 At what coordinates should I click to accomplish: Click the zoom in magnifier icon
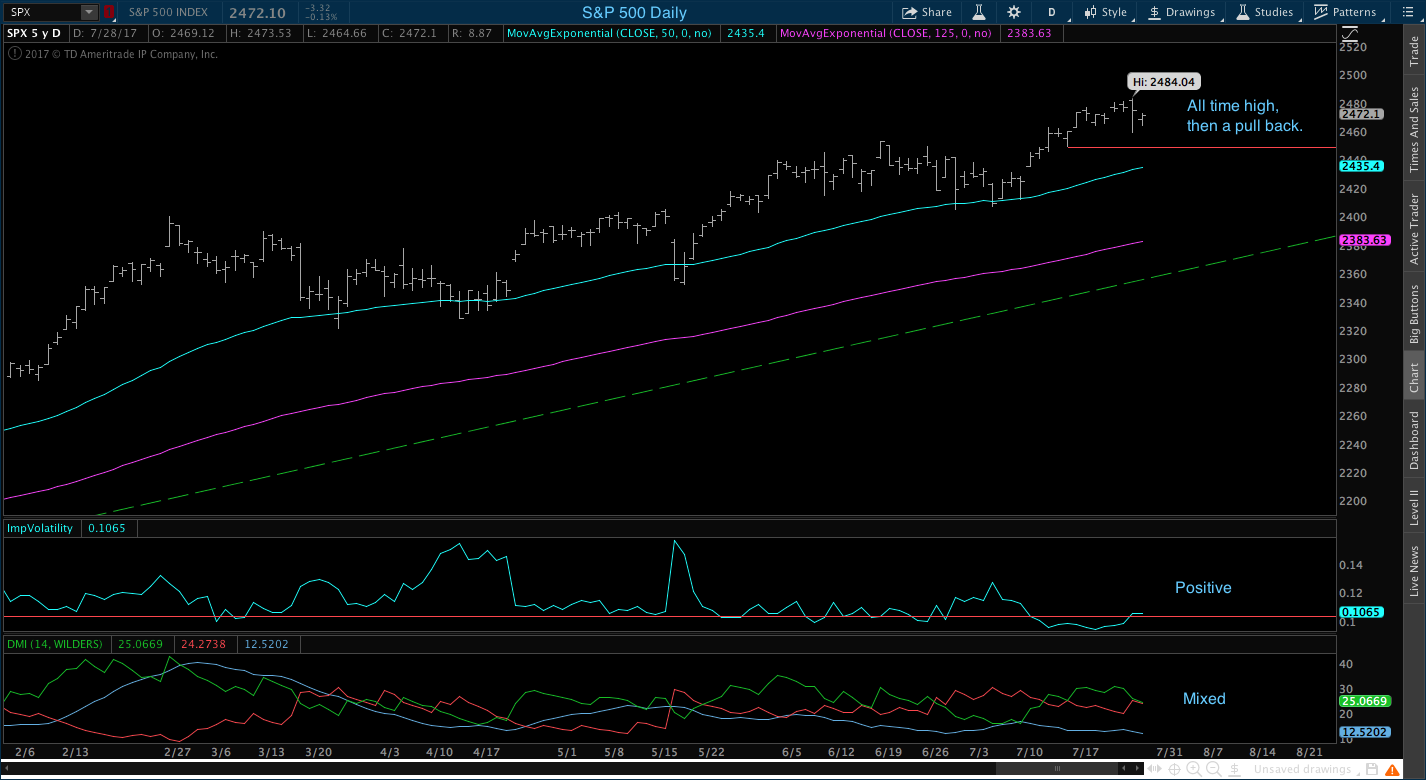click(x=1194, y=769)
